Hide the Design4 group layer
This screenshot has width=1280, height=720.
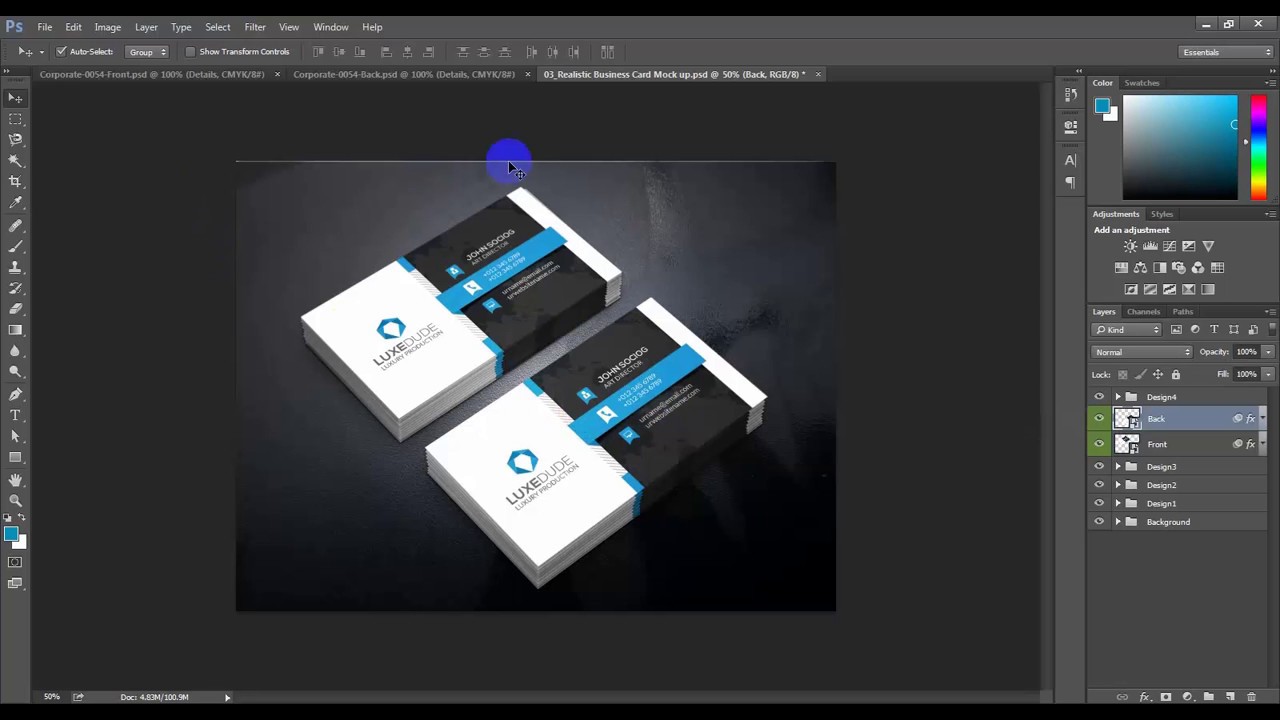[1099, 397]
